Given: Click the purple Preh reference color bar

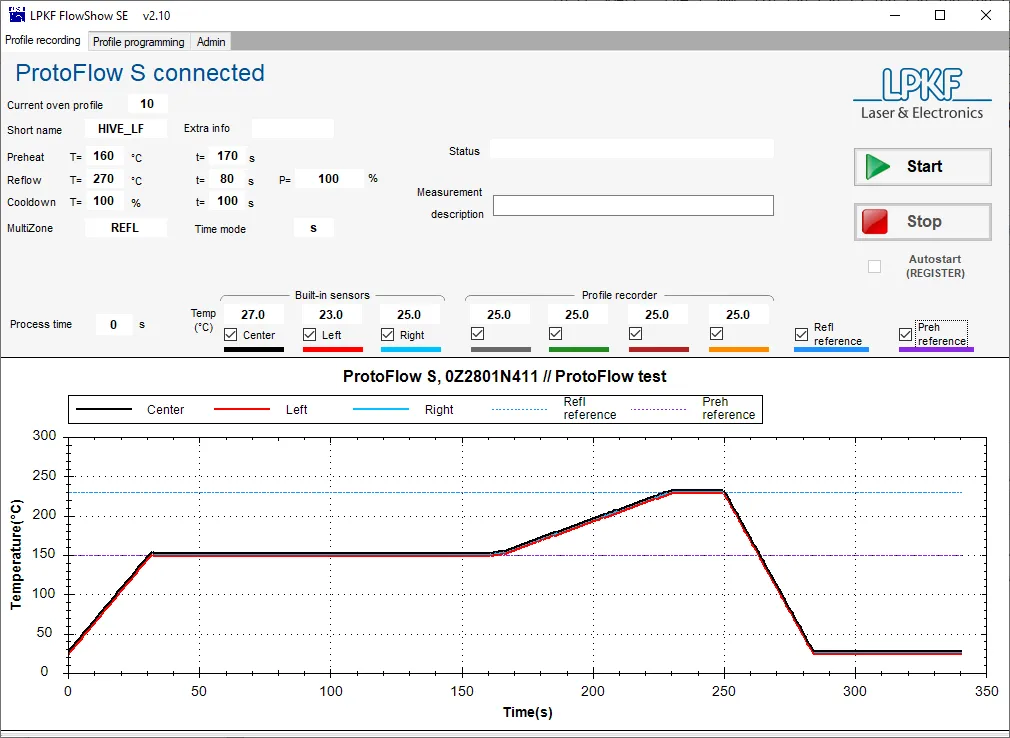Looking at the screenshot, I should click(936, 350).
